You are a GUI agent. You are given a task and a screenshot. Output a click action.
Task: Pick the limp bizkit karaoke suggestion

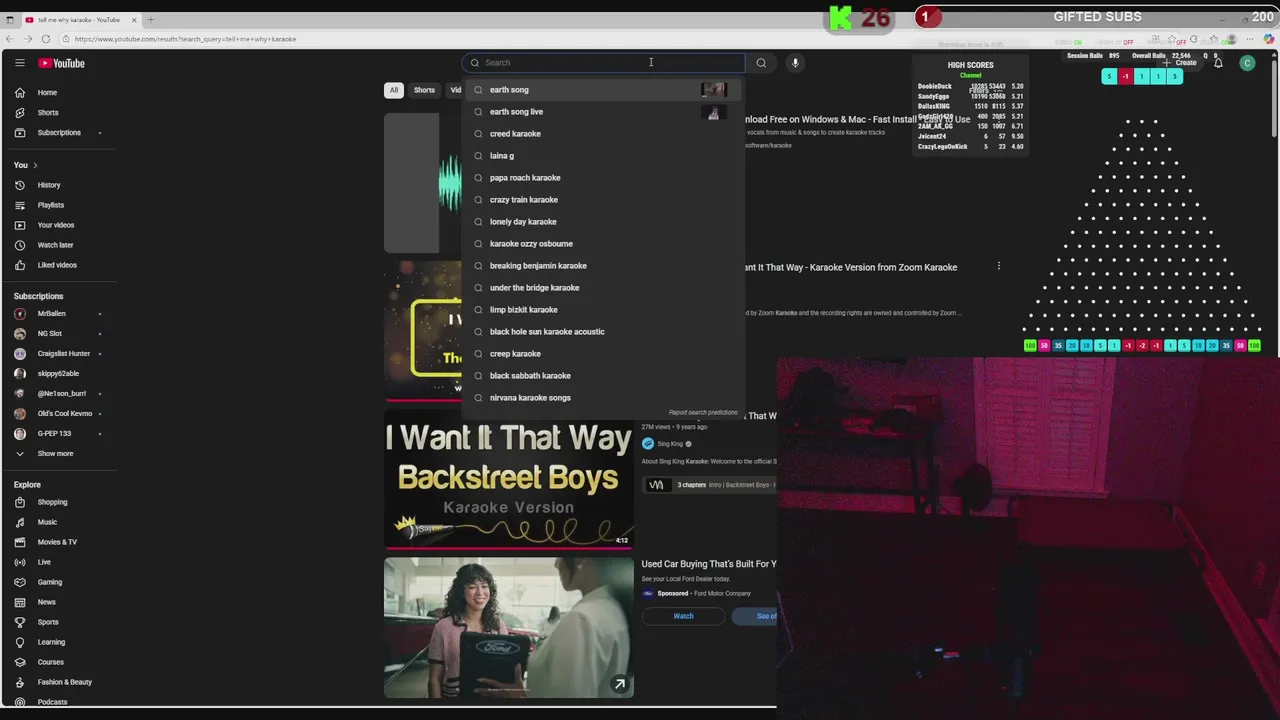pos(603,310)
